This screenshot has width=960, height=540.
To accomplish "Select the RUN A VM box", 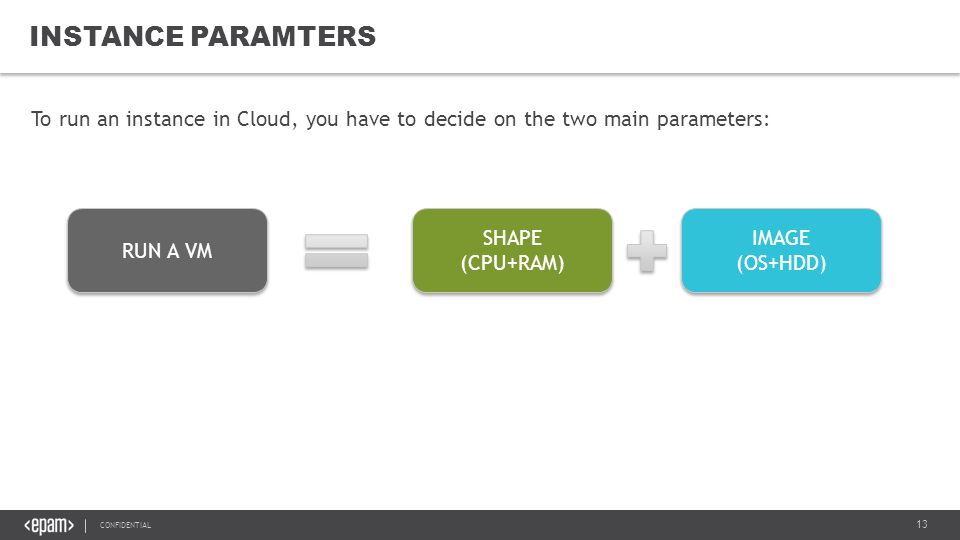I will coord(167,250).
